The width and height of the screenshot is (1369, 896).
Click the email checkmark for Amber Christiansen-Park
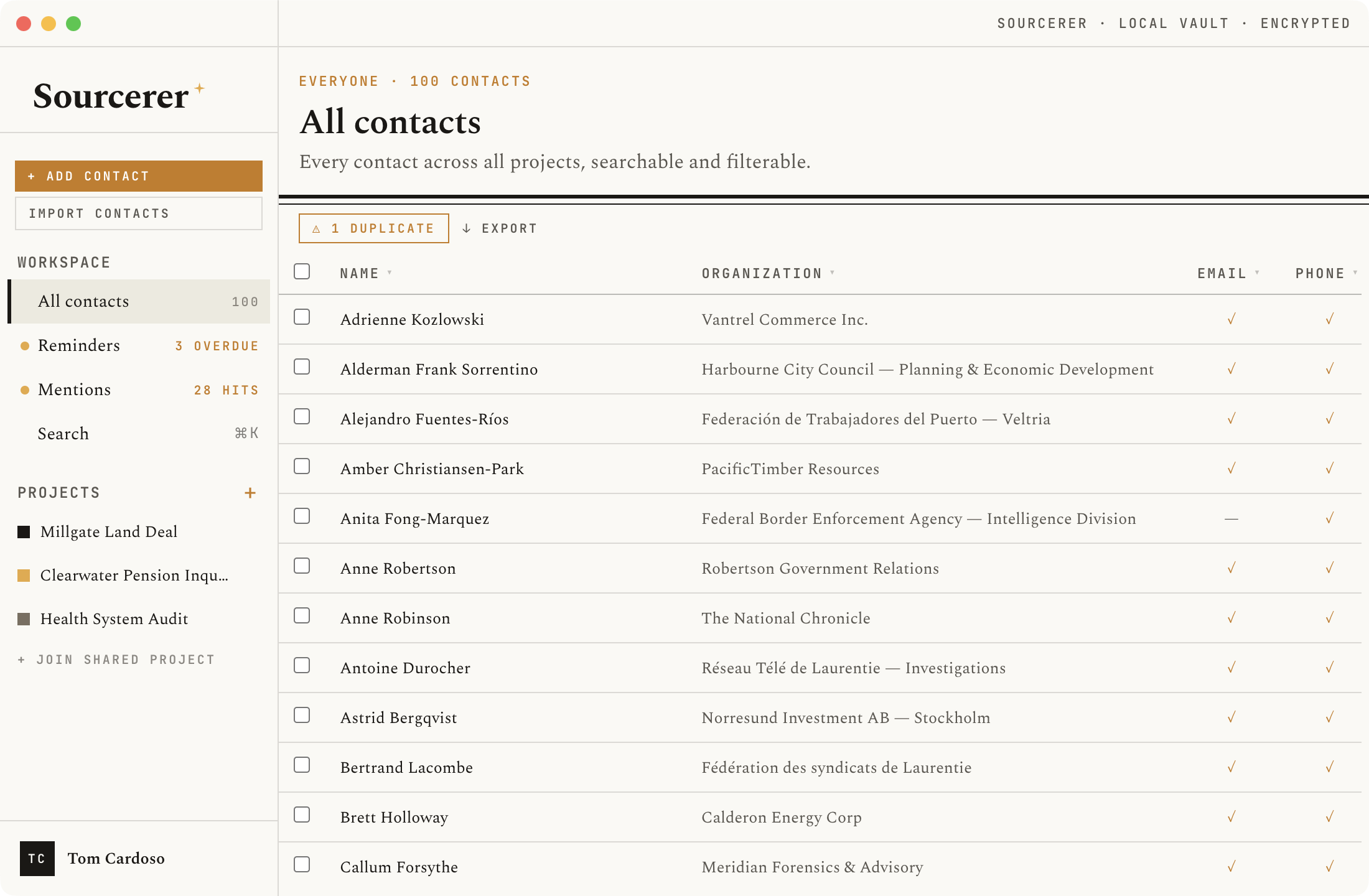(x=1231, y=469)
